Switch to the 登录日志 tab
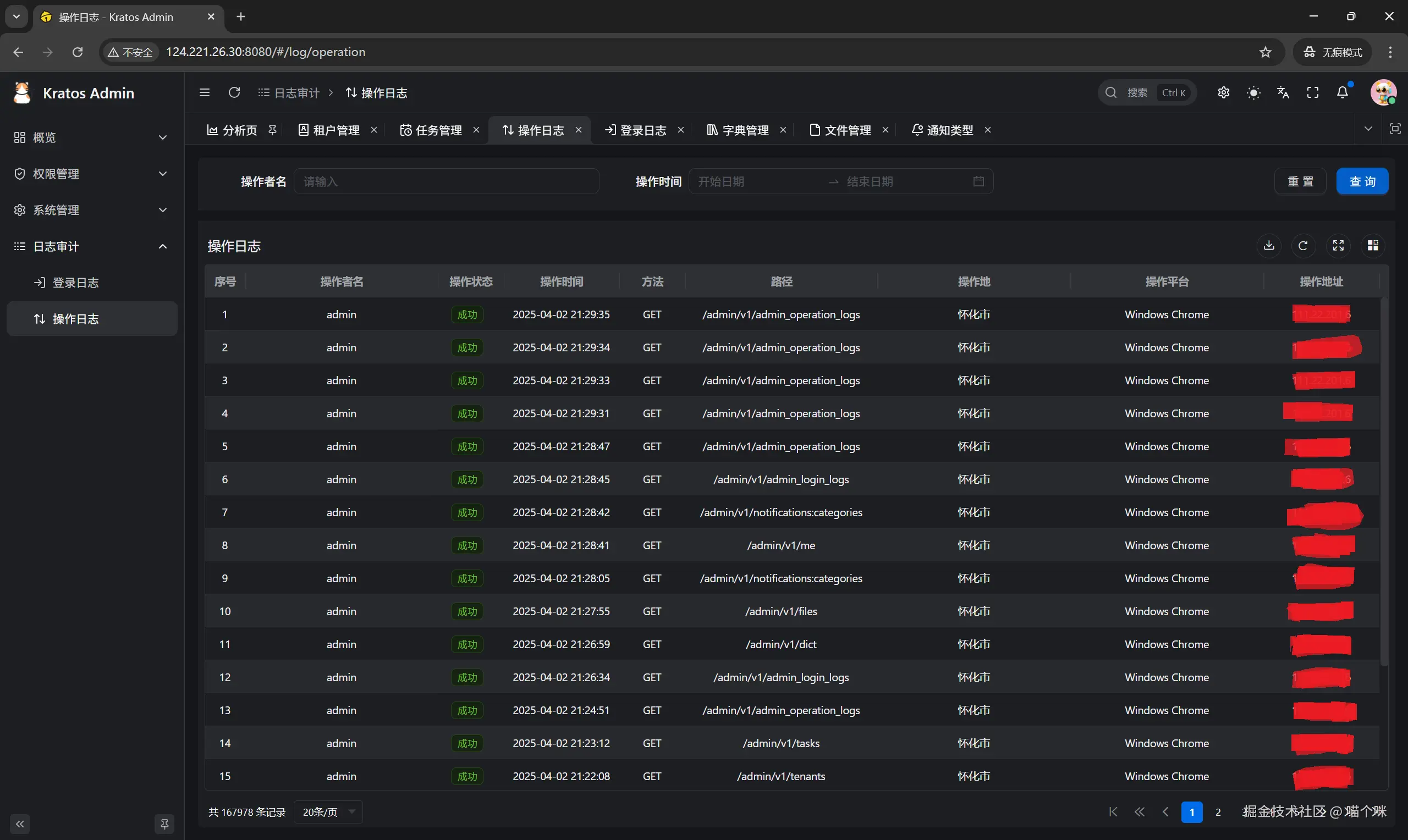 click(642, 130)
